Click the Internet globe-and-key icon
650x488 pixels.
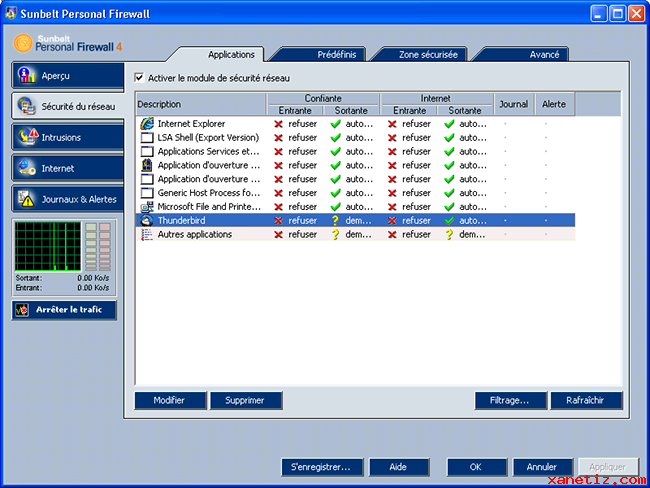27,168
